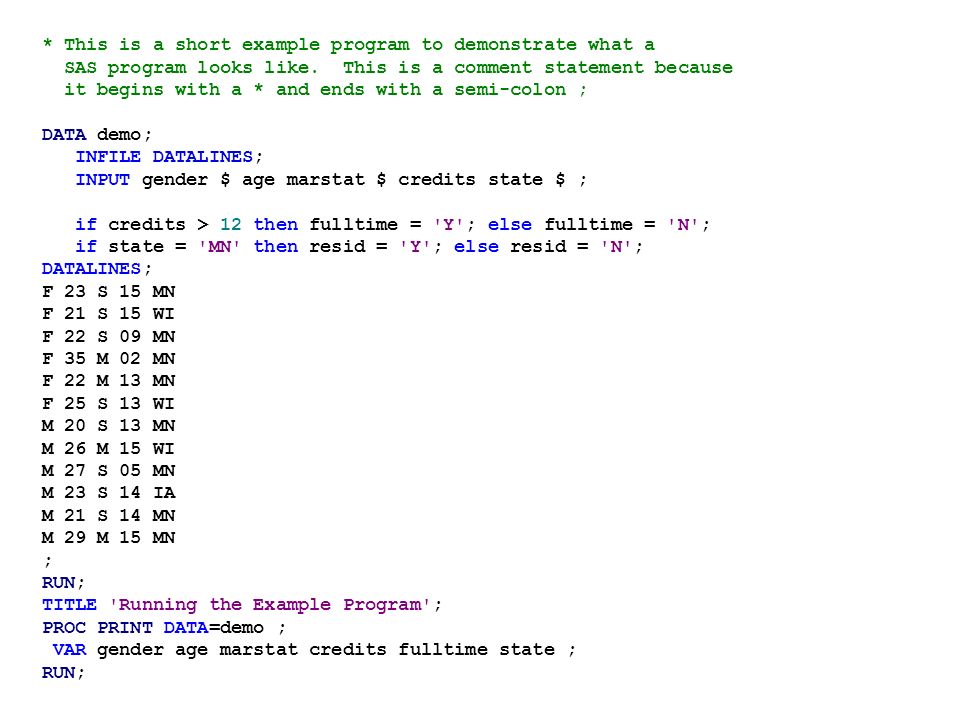This screenshot has width=960, height=720.
Task: Click the lone semicolon line after the data
Action: pyautogui.click(x=48, y=561)
